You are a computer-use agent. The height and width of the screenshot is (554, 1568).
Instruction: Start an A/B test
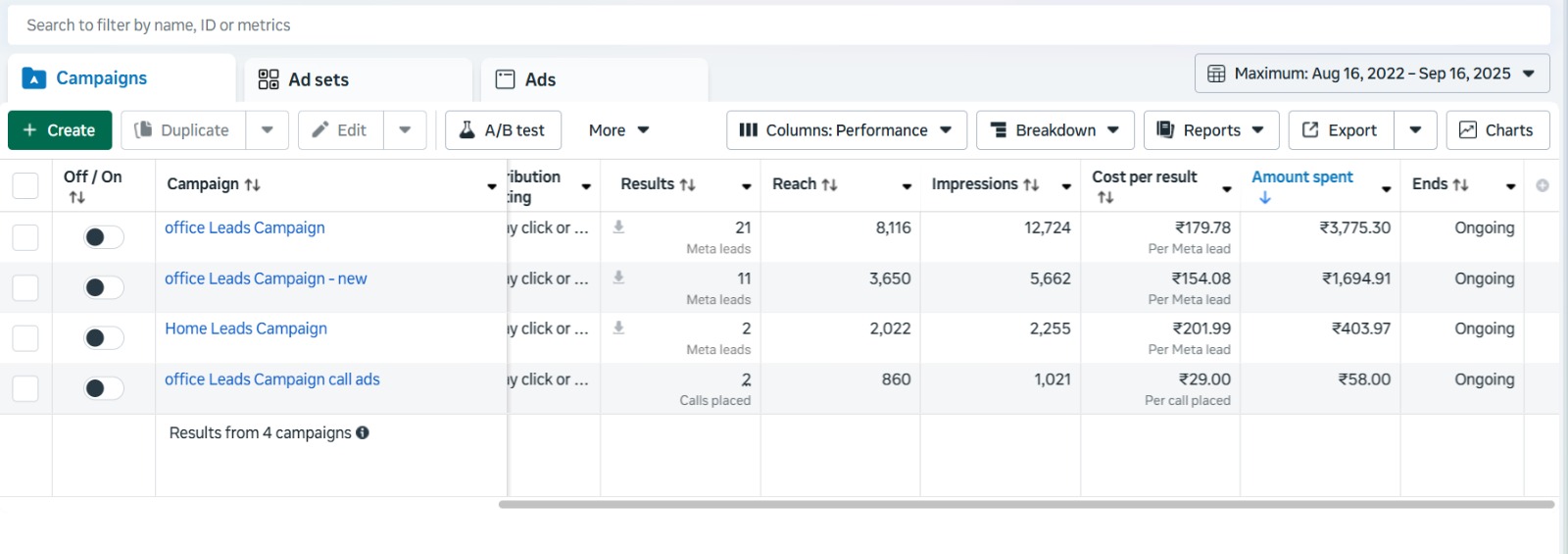tap(503, 130)
